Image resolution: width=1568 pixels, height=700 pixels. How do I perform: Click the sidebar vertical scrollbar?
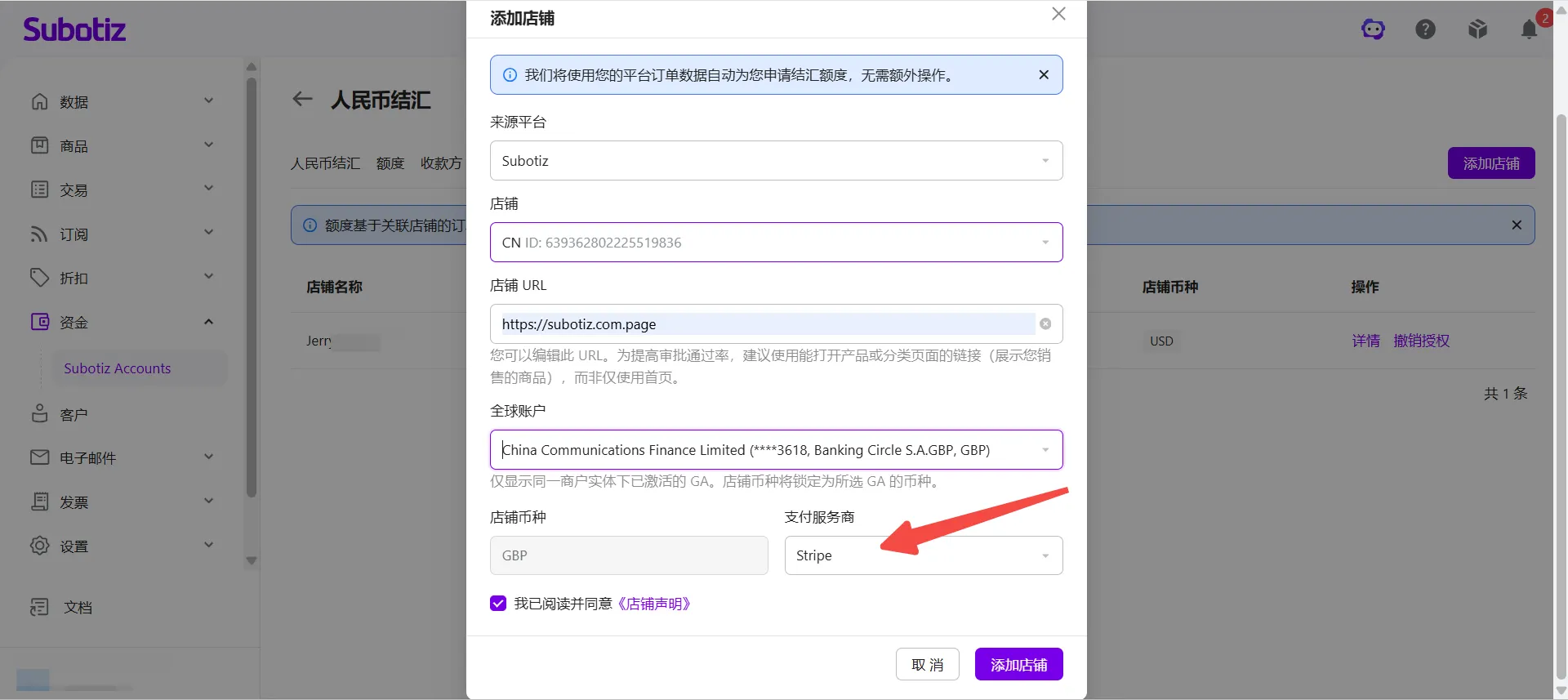coord(252,286)
